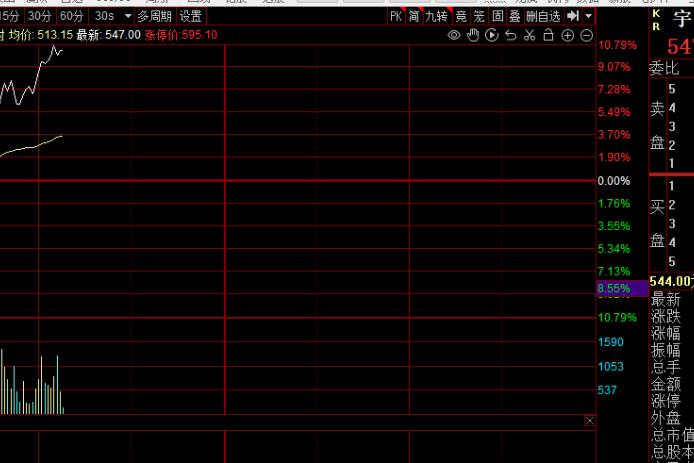Click the 买盘 buy orders label
694x463 pixels.
[x=657, y=224]
